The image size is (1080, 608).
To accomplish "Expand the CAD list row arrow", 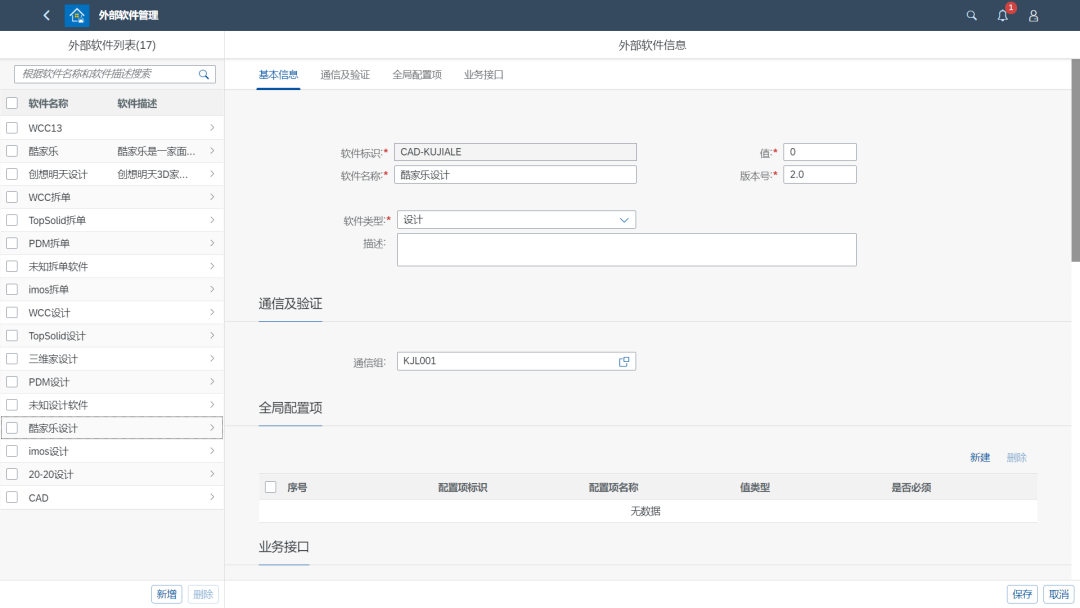I will point(212,497).
